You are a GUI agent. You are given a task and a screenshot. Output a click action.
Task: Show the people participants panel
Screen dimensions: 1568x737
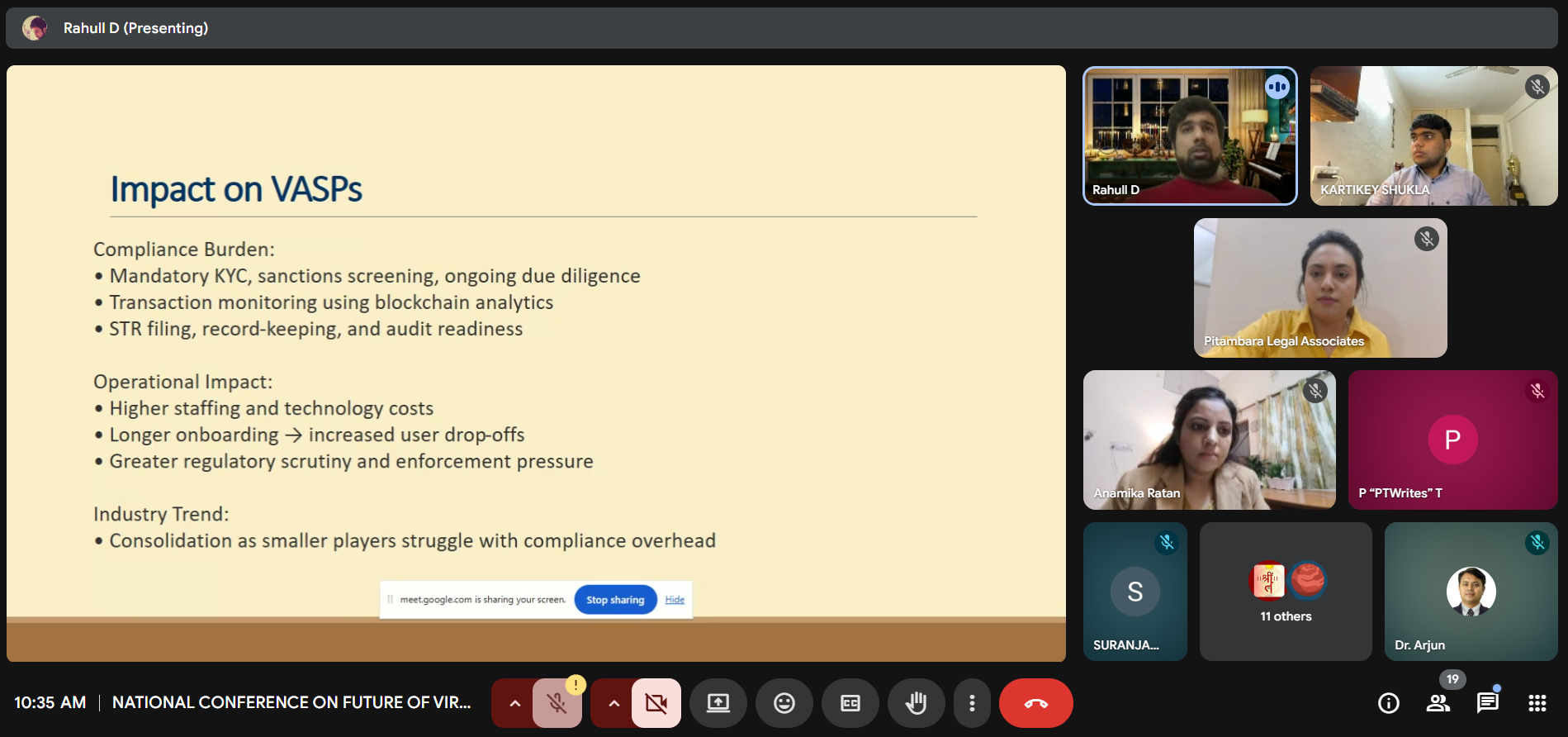click(1438, 703)
